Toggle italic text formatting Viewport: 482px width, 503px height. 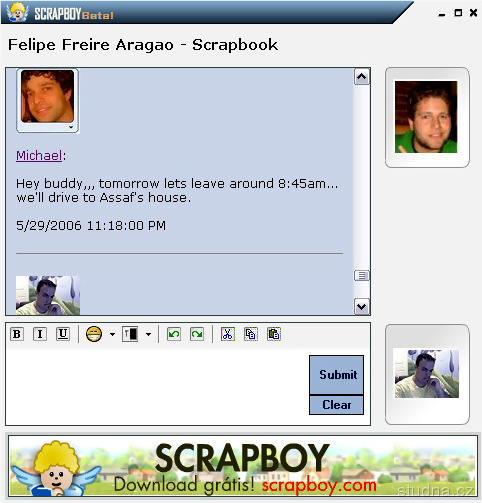coord(40,334)
